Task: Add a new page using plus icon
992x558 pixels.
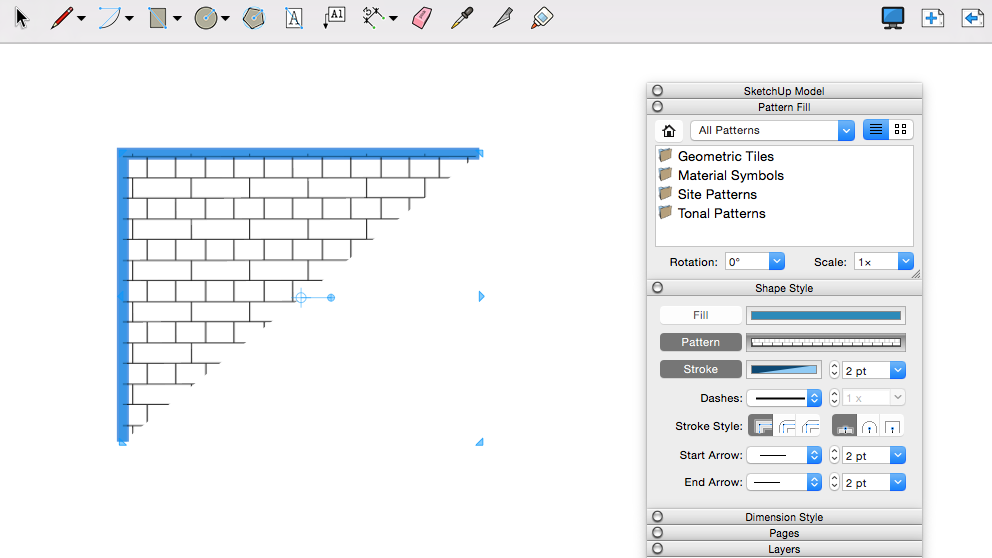Action: (933, 18)
